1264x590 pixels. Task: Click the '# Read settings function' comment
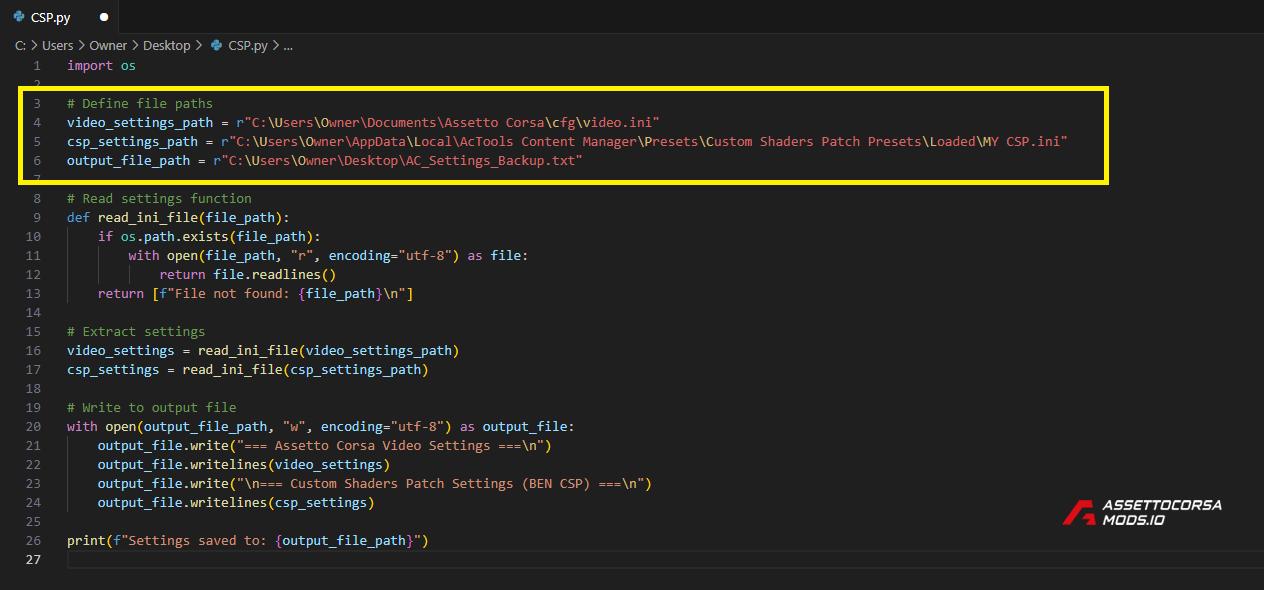coord(159,198)
